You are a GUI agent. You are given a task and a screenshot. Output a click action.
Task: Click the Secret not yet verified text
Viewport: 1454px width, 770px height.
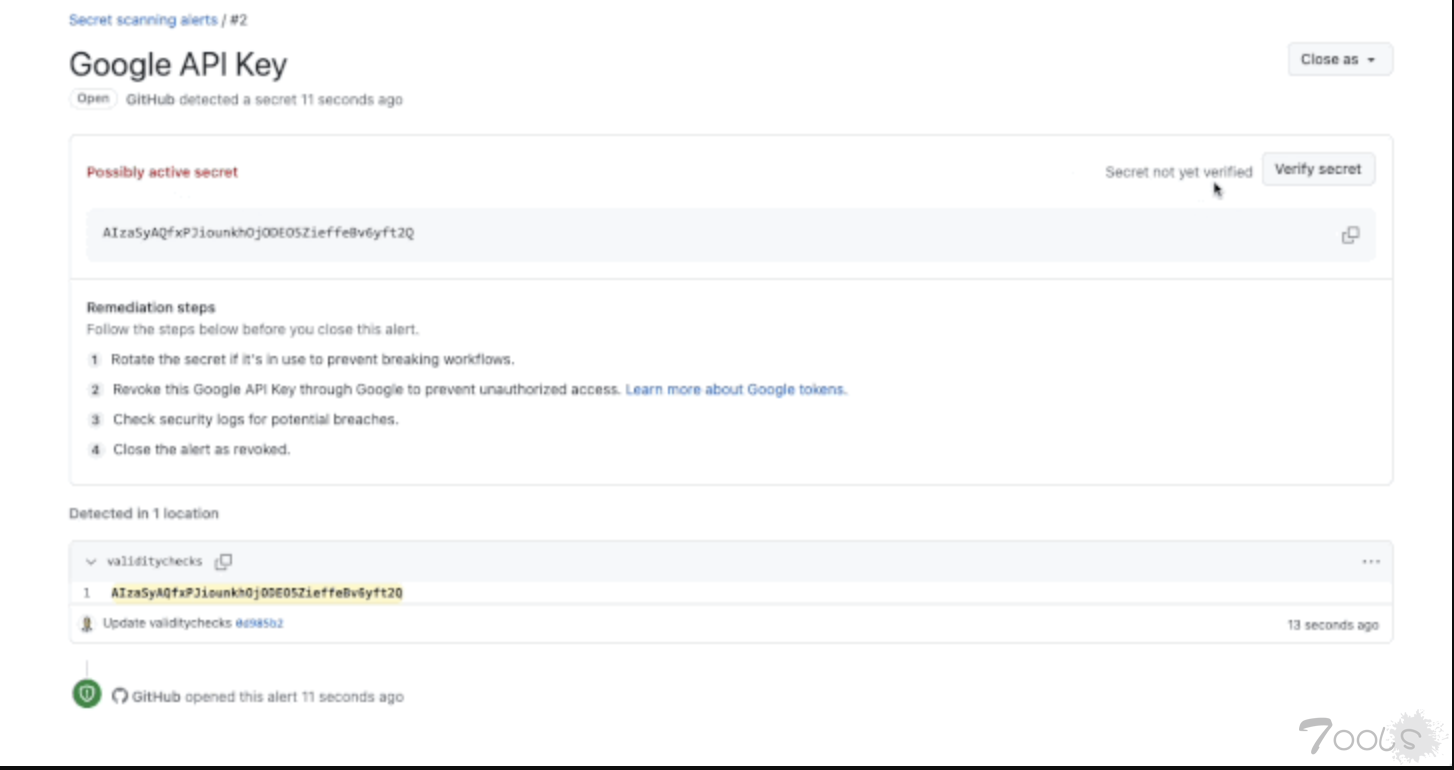[1178, 172]
